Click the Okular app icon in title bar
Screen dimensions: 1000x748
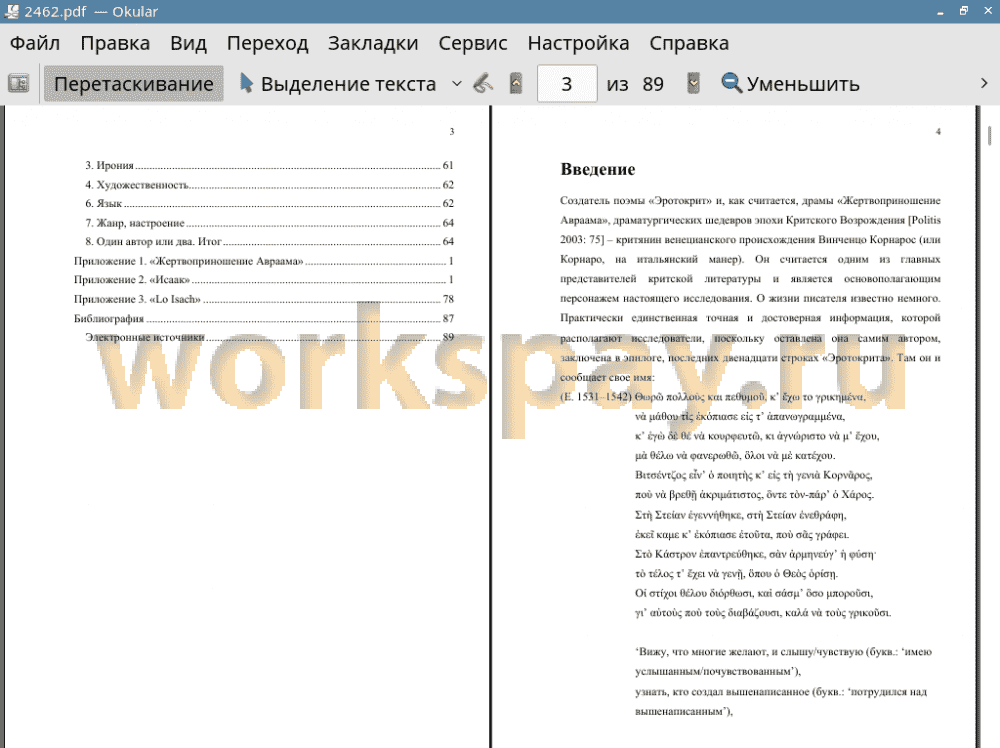[11, 11]
